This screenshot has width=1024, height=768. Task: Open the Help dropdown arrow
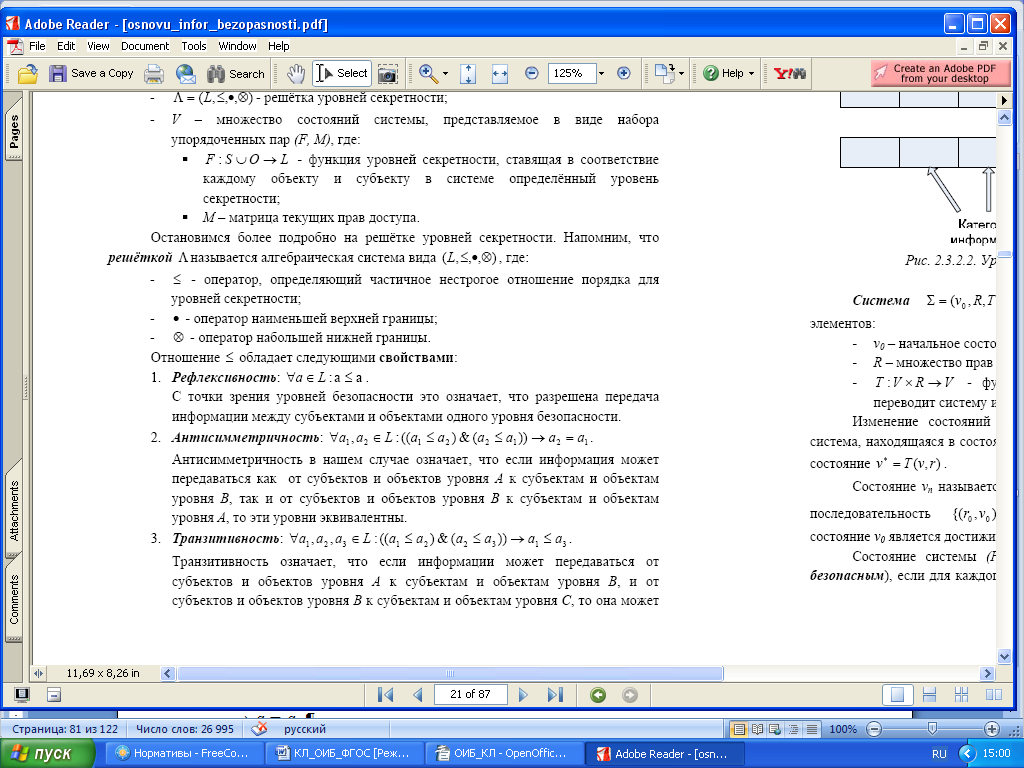pyautogui.click(x=751, y=74)
